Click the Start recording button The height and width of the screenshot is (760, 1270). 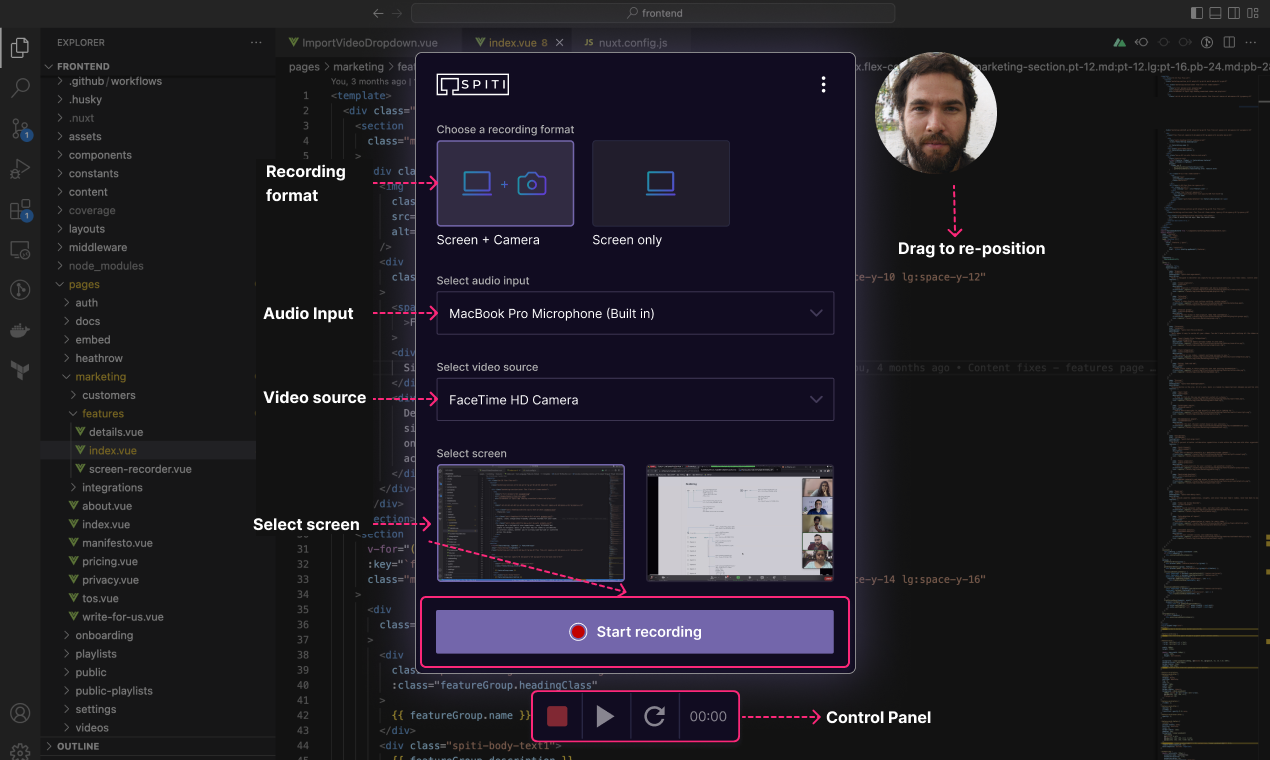pos(635,632)
